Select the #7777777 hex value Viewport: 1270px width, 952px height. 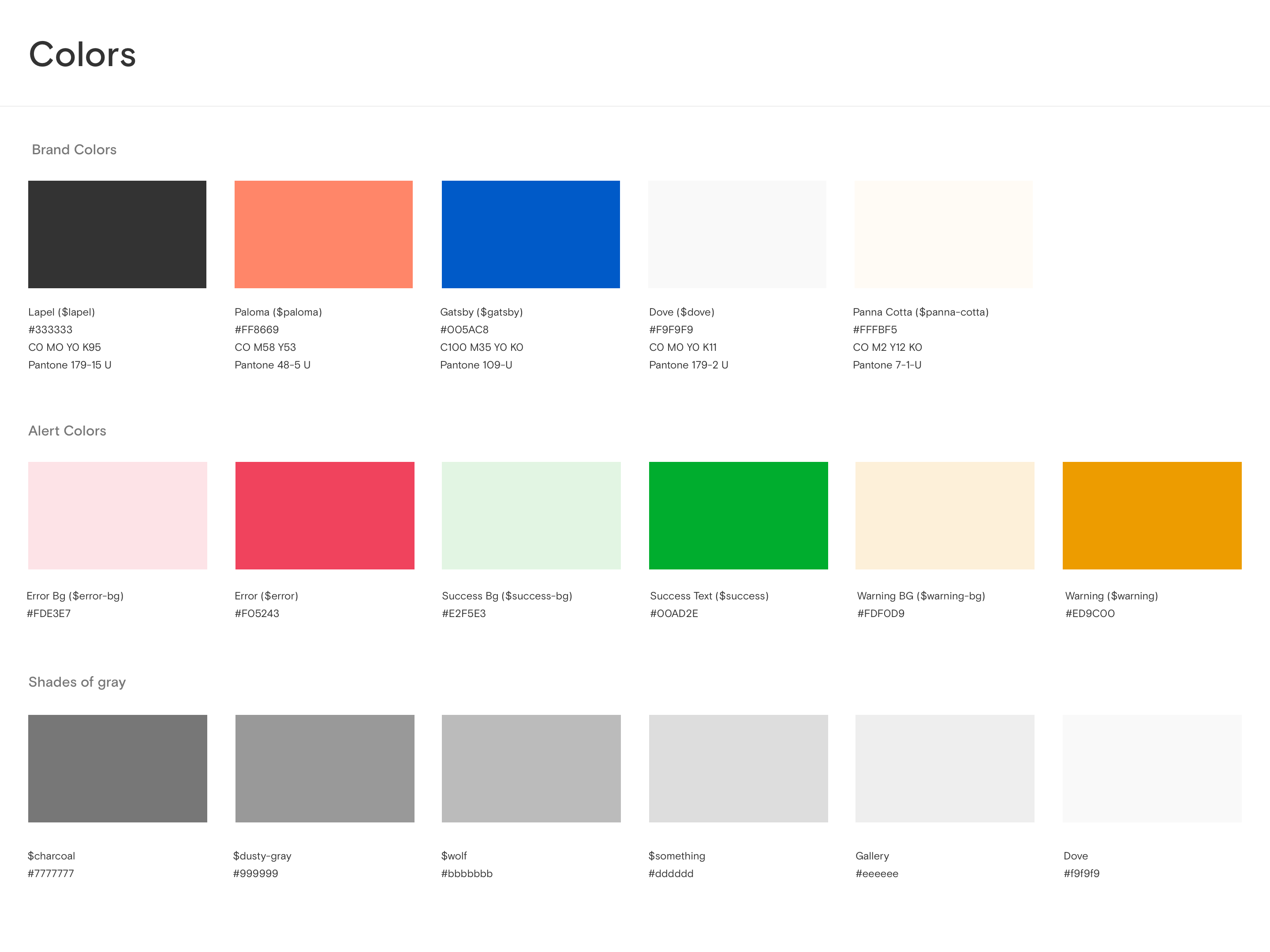(x=51, y=874)
